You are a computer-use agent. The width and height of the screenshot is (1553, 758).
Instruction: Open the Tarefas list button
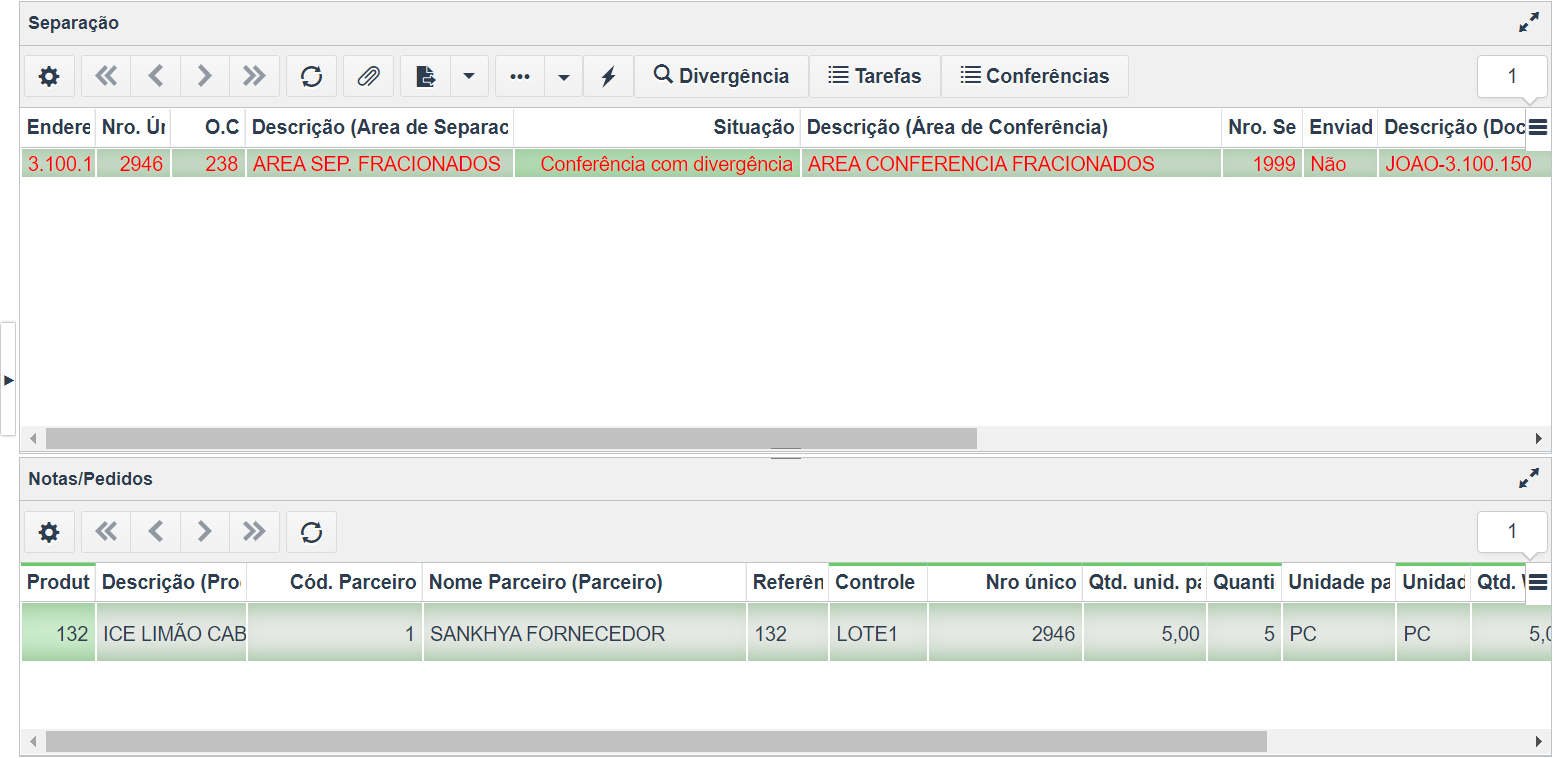coord(875,76)
